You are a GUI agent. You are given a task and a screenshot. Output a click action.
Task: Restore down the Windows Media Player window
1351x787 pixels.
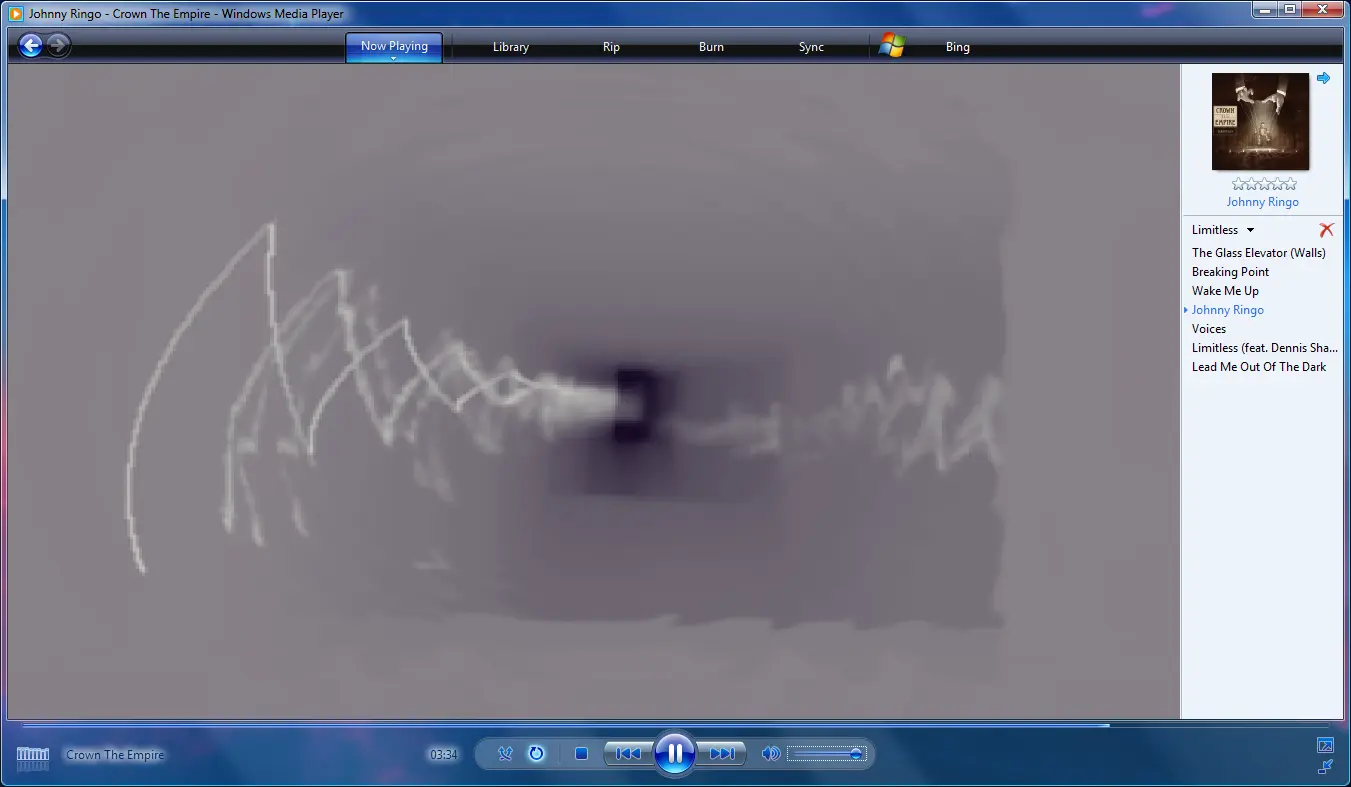[1289, 10]
